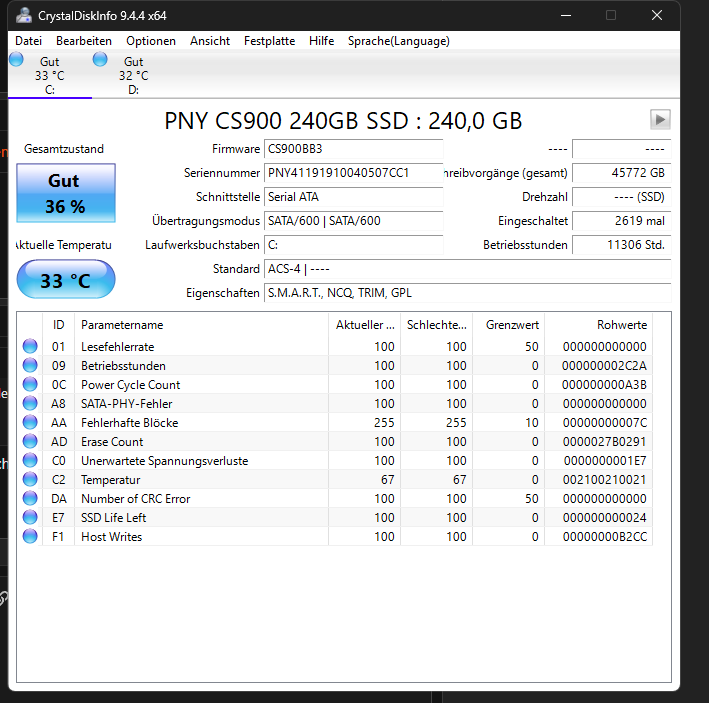Select the Power Cycle Count parameter name
This screenshot has height=703, width=709.
click(130, 385)
